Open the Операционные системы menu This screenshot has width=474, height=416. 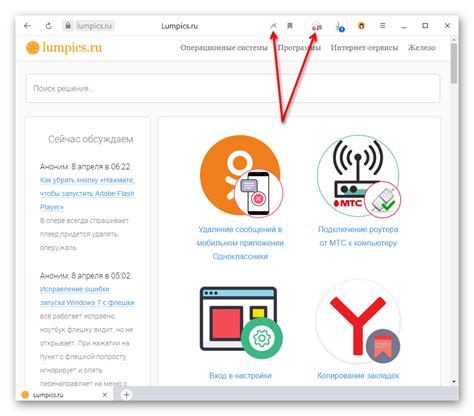pyautogui.click(x=224, y=48)
